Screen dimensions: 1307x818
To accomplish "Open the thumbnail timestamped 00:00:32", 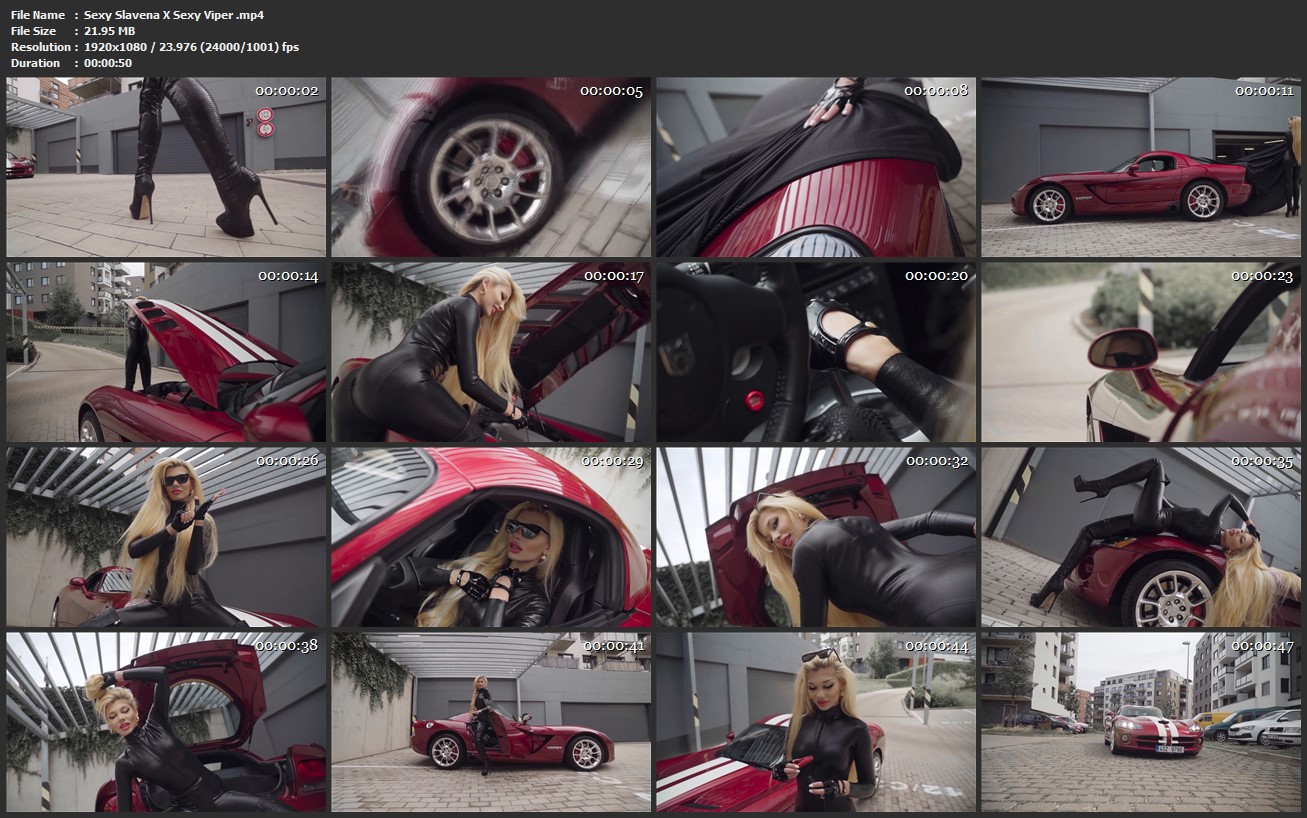I will 816,537.
